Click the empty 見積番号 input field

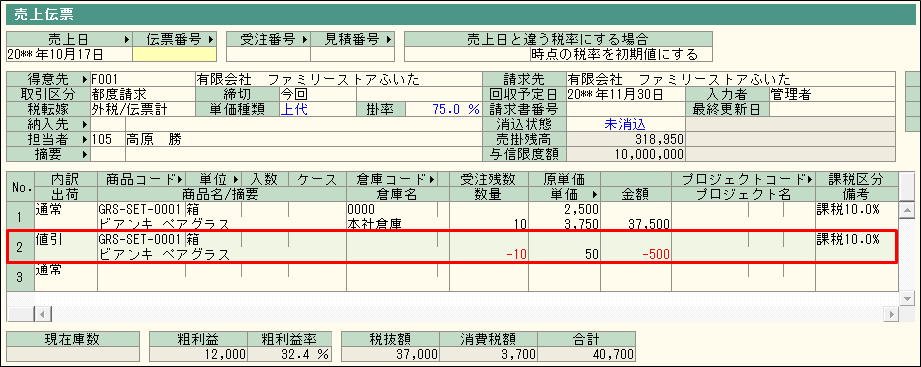352,55
